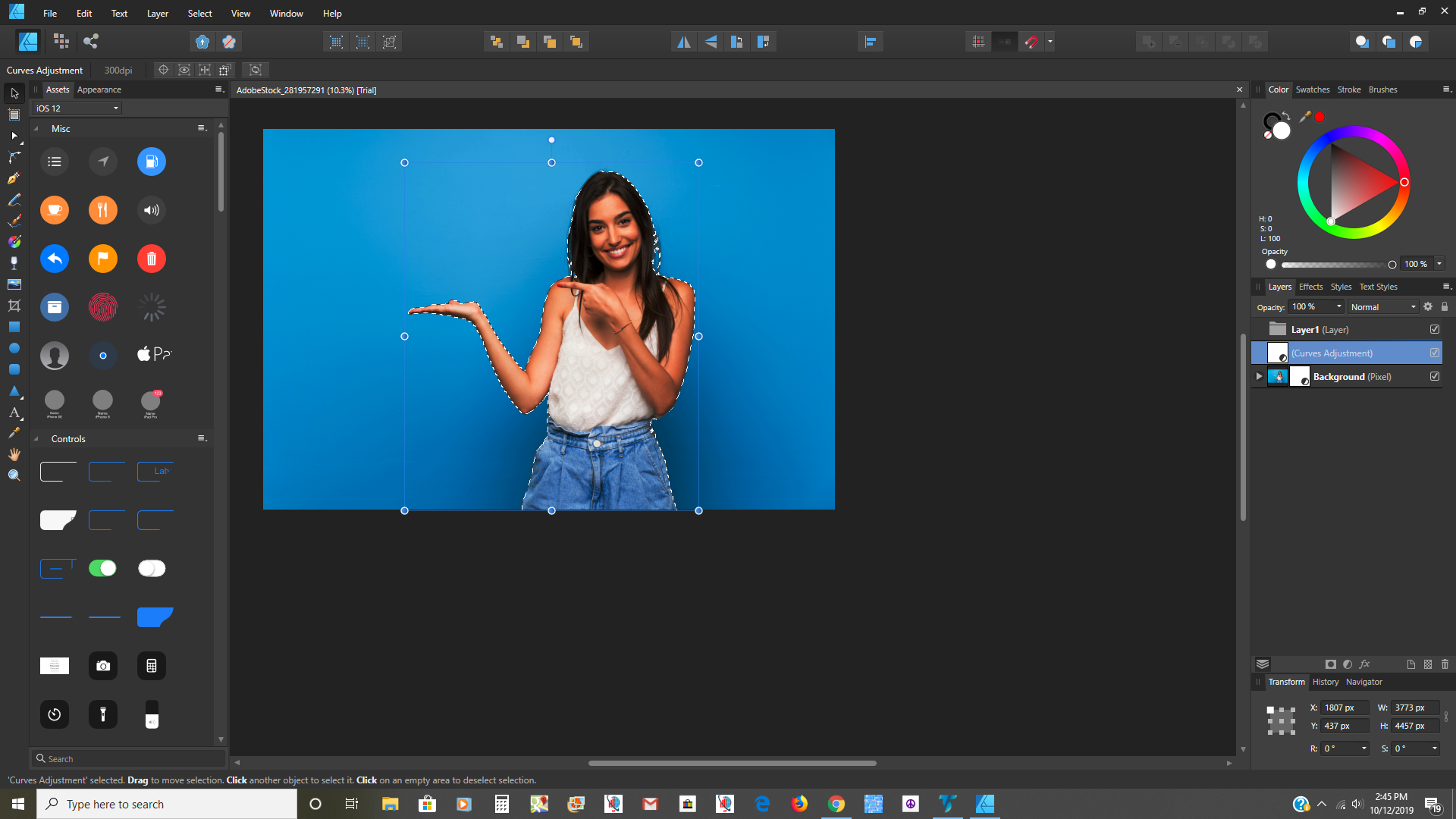Viewport: 1456px width, 819px height.
Task: Open the Select menu
Action: (199, 13)
